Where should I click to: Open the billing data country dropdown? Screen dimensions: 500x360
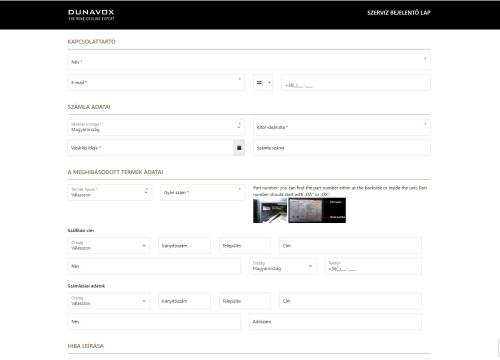109,301
